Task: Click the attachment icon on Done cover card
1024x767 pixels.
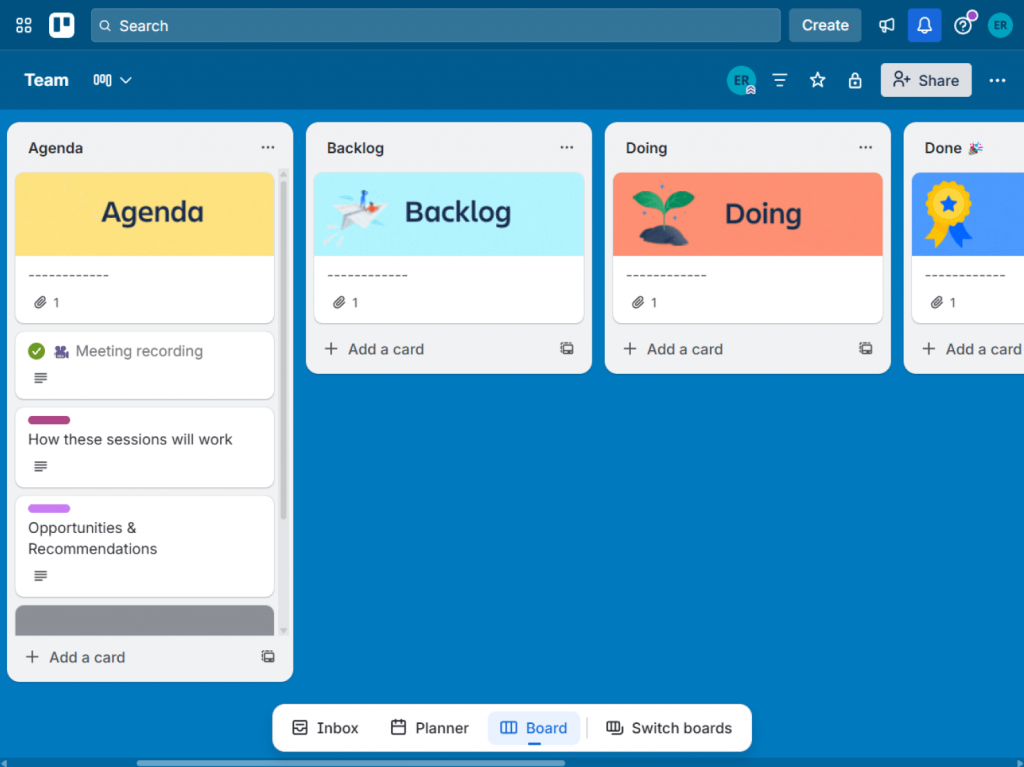Action: [x=936, y=302]
